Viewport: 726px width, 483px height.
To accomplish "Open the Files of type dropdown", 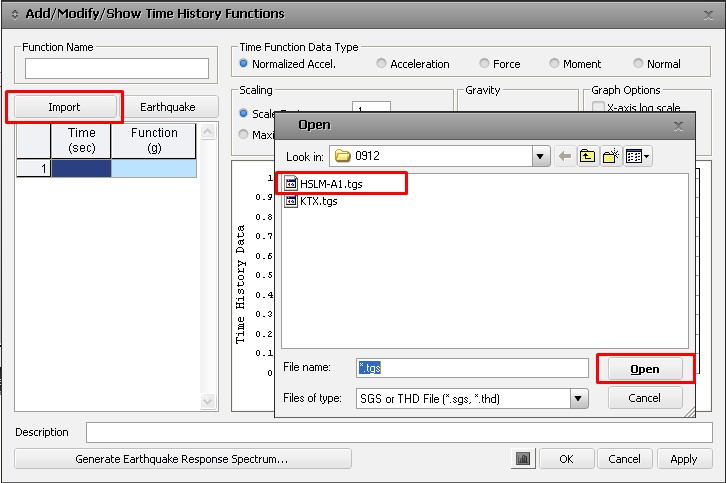I will 578,398.
